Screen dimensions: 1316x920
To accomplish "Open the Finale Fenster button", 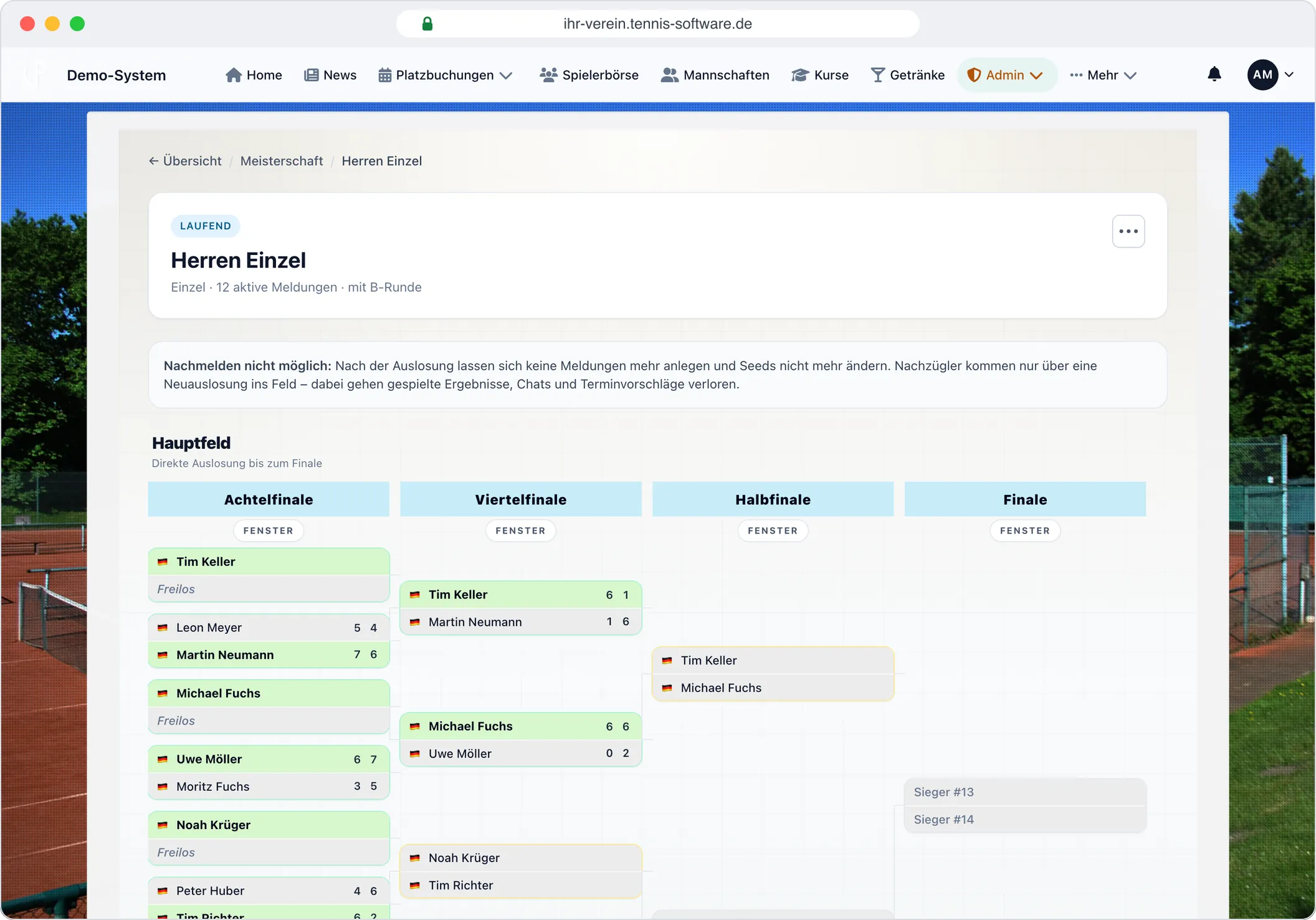I will point(1025,530).
